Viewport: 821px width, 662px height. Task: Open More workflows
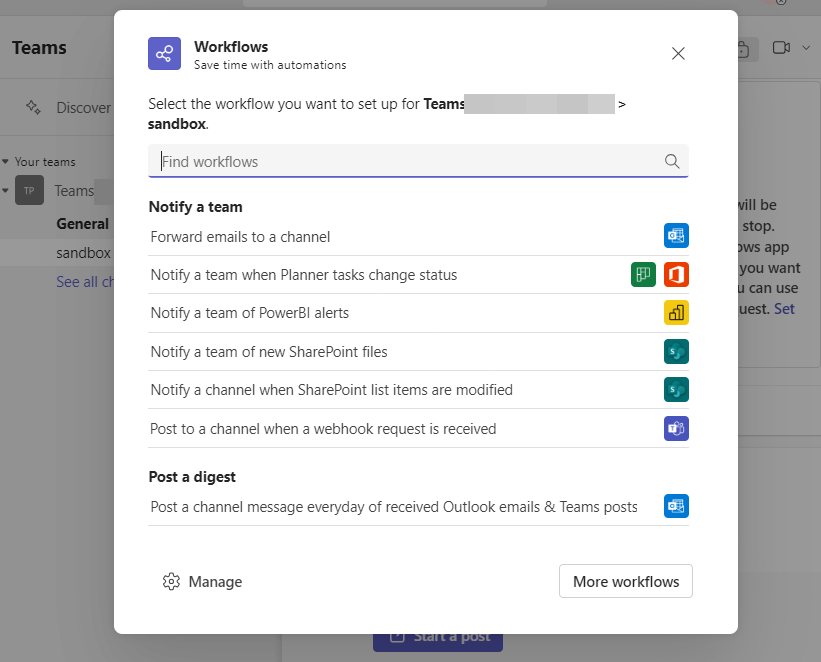click(x=626, y=581)
